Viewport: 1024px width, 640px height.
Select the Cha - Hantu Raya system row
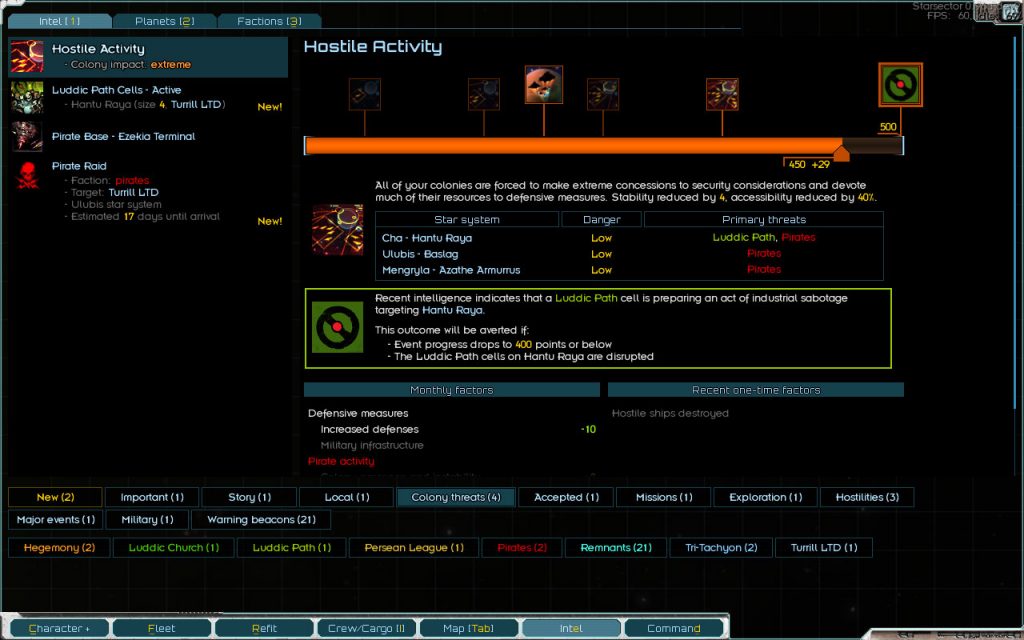coord(427,238)
